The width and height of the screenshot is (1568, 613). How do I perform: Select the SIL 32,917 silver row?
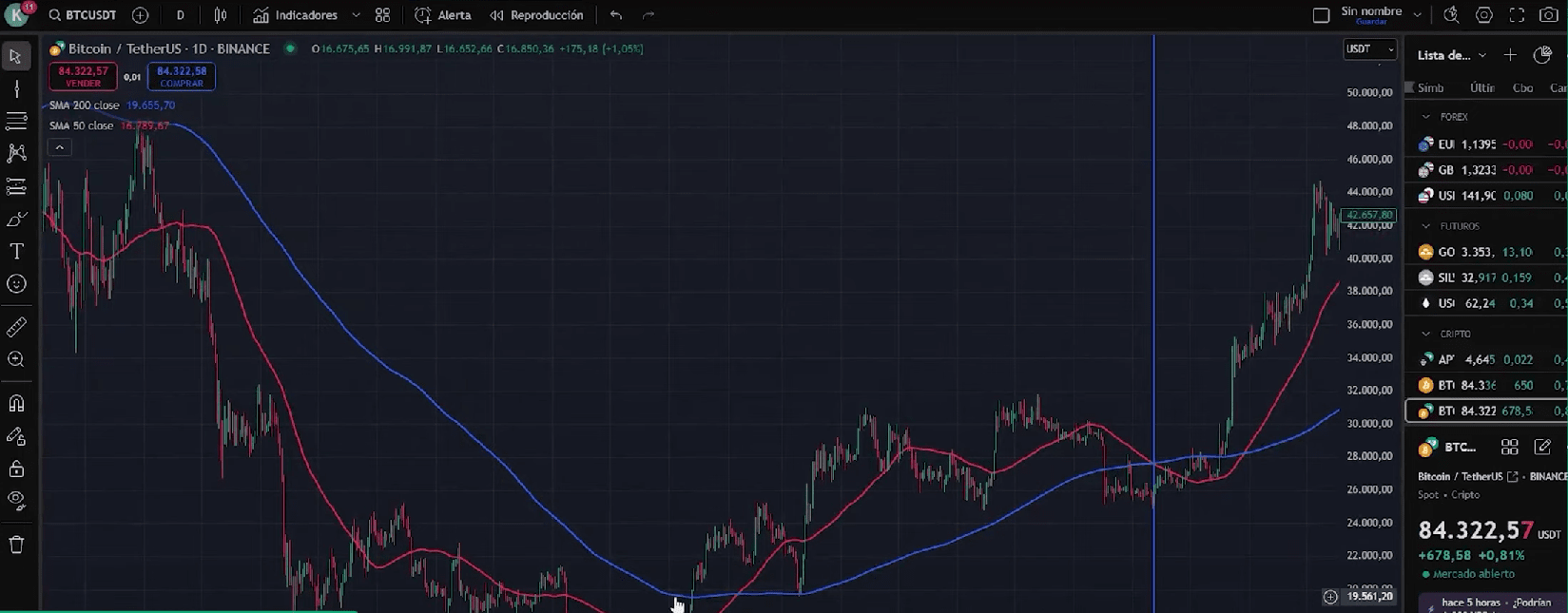pos(1486,278)
